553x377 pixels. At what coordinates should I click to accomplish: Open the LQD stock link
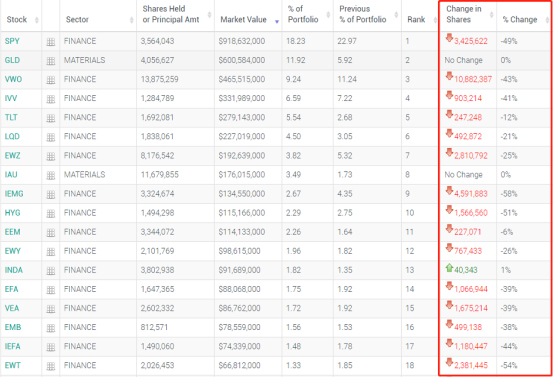coord(12,136)
